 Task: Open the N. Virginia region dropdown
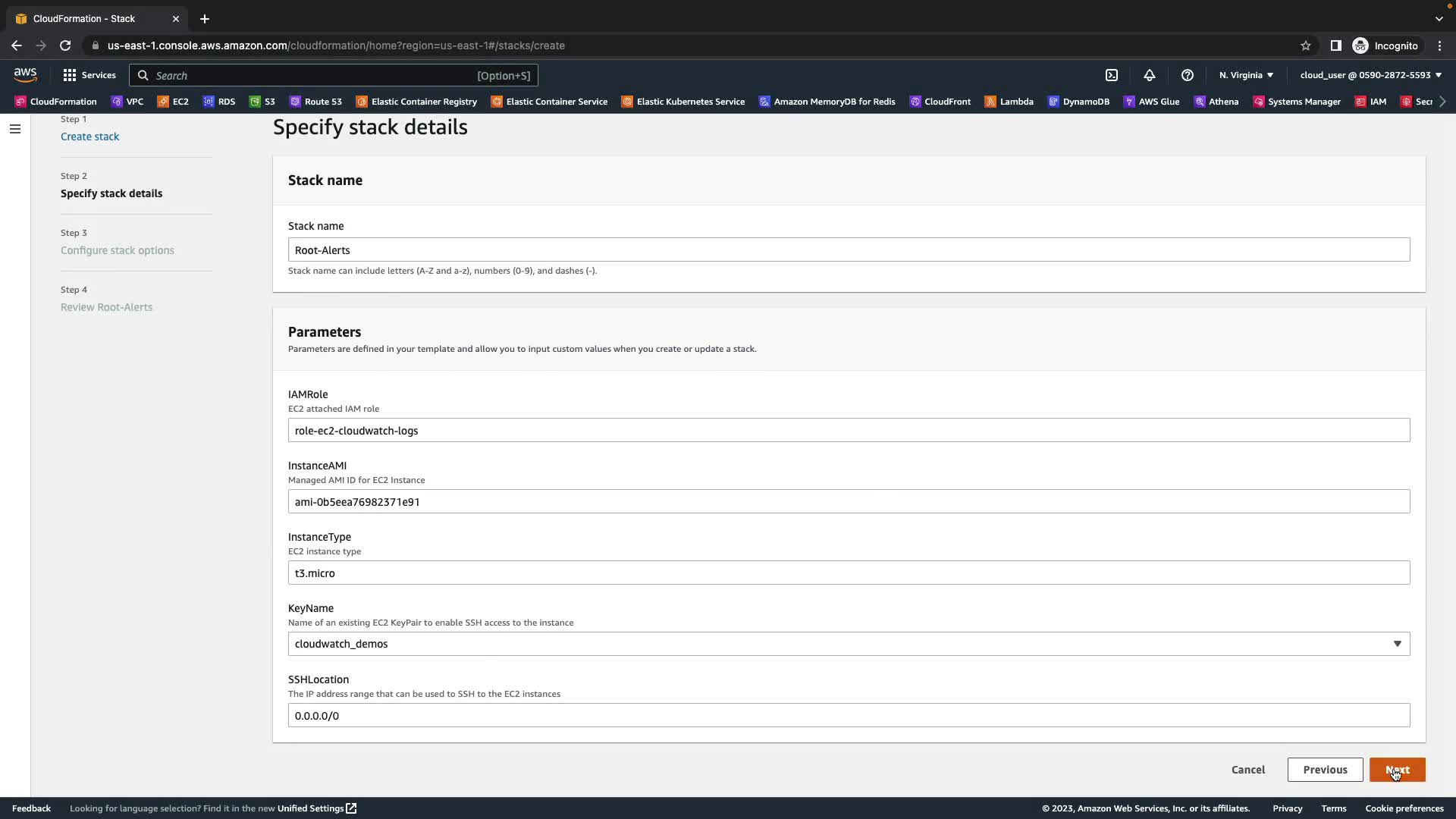click(x=1246, y=75)
